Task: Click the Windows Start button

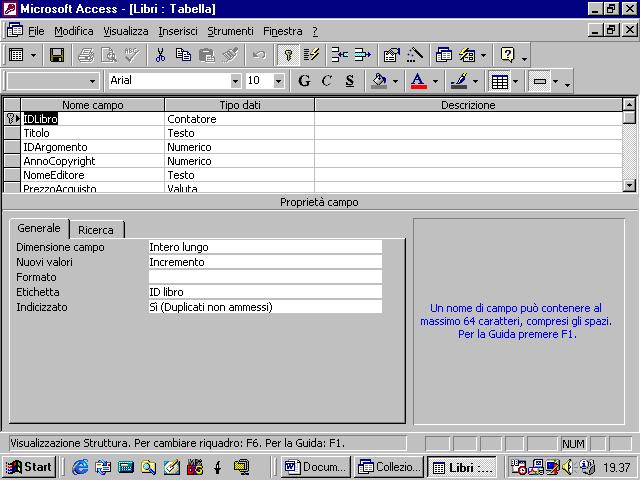Action: tap(29, 467)
